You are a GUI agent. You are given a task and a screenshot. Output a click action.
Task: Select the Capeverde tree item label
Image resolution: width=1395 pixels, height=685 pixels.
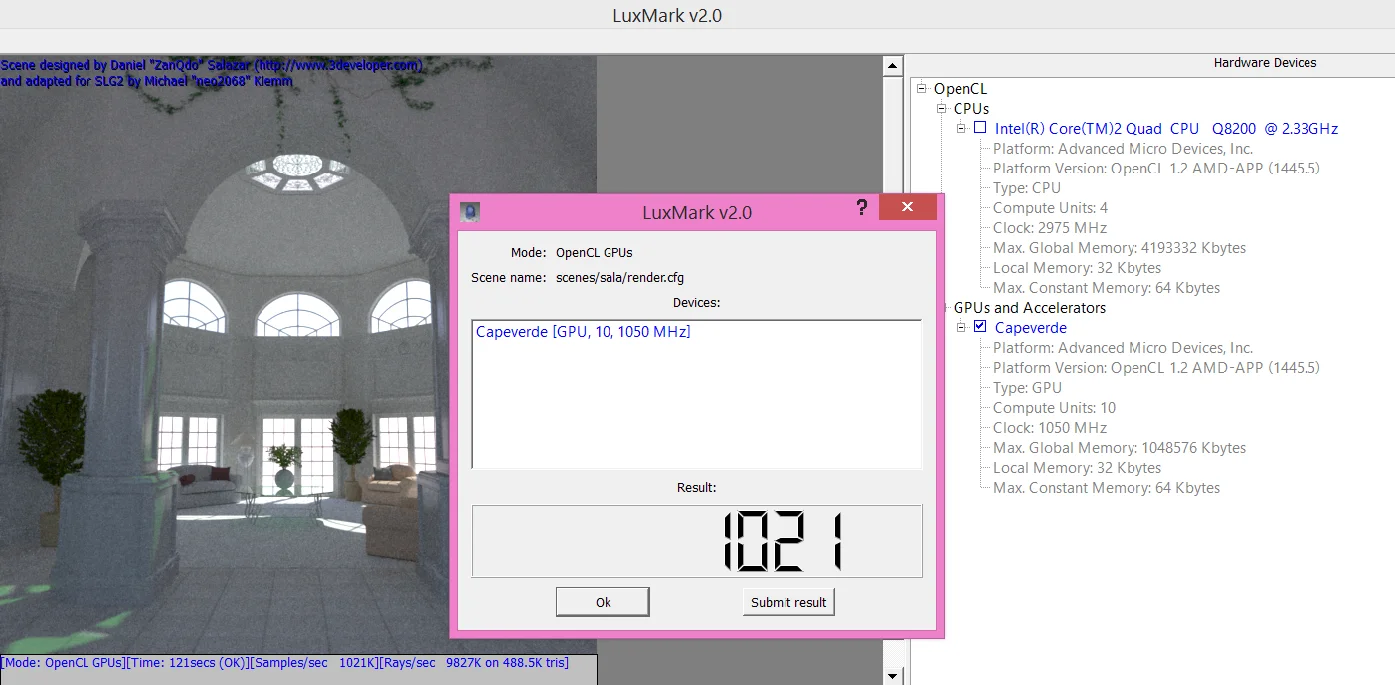pos(1031,328)
